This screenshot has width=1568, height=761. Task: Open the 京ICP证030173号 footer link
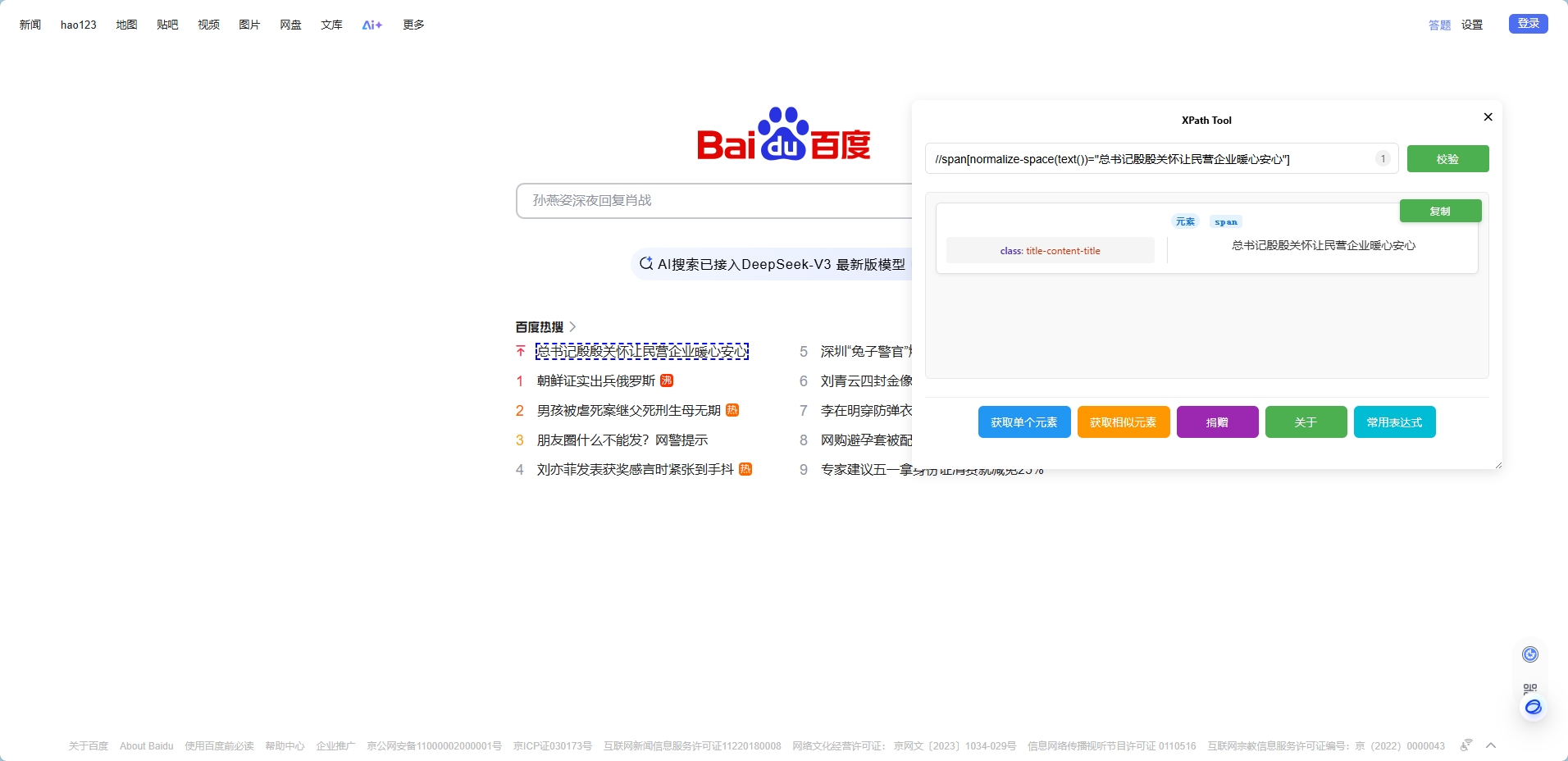(553, 746)
